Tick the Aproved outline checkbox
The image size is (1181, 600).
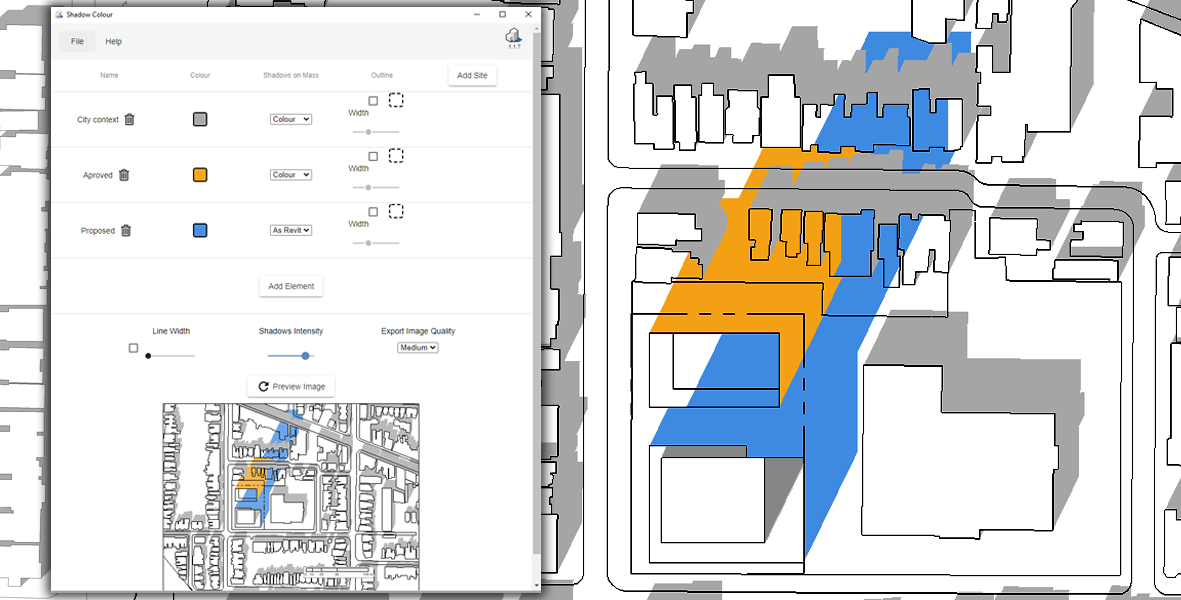(x=373, y=157)
